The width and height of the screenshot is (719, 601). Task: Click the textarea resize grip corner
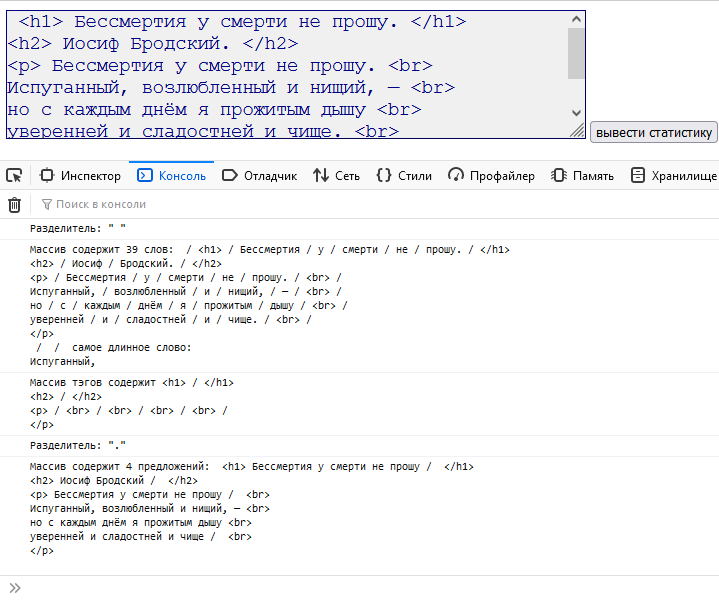coord(577,131)
